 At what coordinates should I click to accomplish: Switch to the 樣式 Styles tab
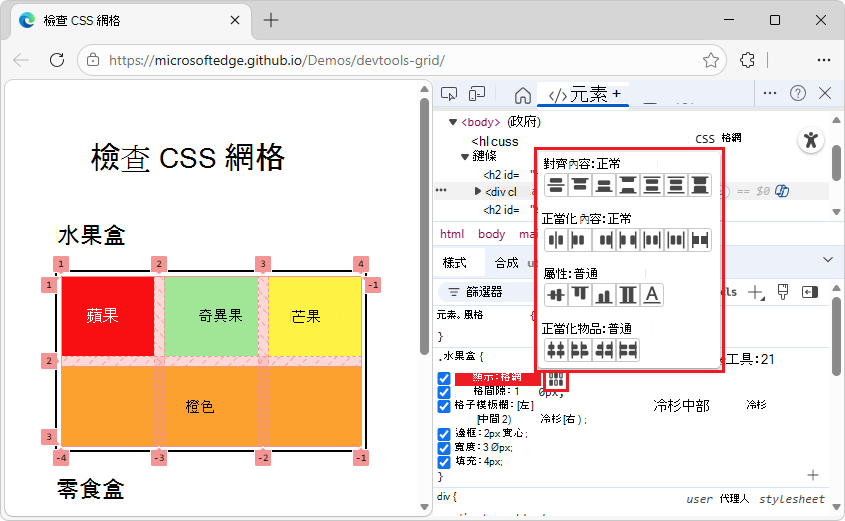(x=454, y=263)
